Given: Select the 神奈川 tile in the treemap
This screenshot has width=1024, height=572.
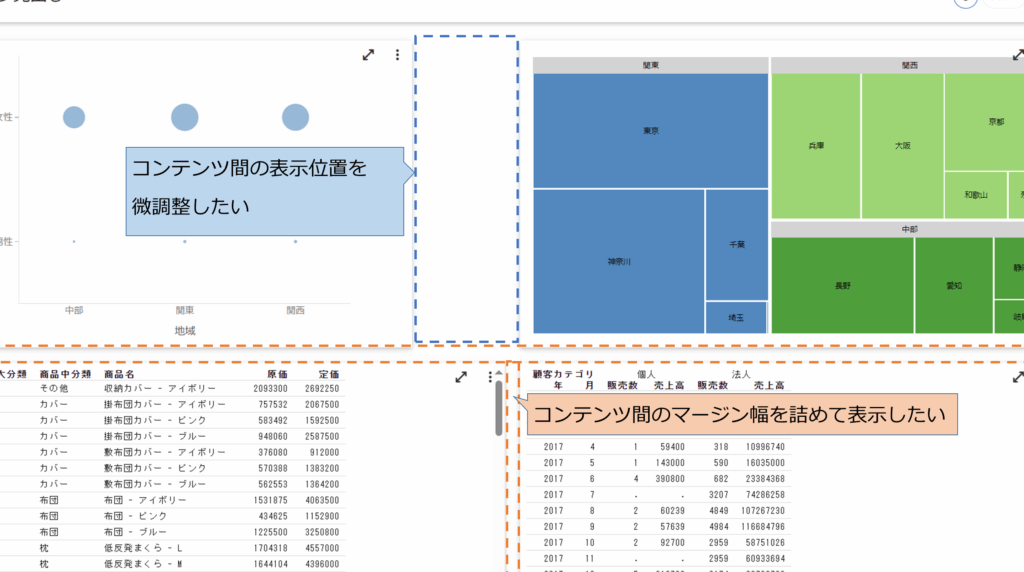Looking at the screenshot, I should point(619,261).
